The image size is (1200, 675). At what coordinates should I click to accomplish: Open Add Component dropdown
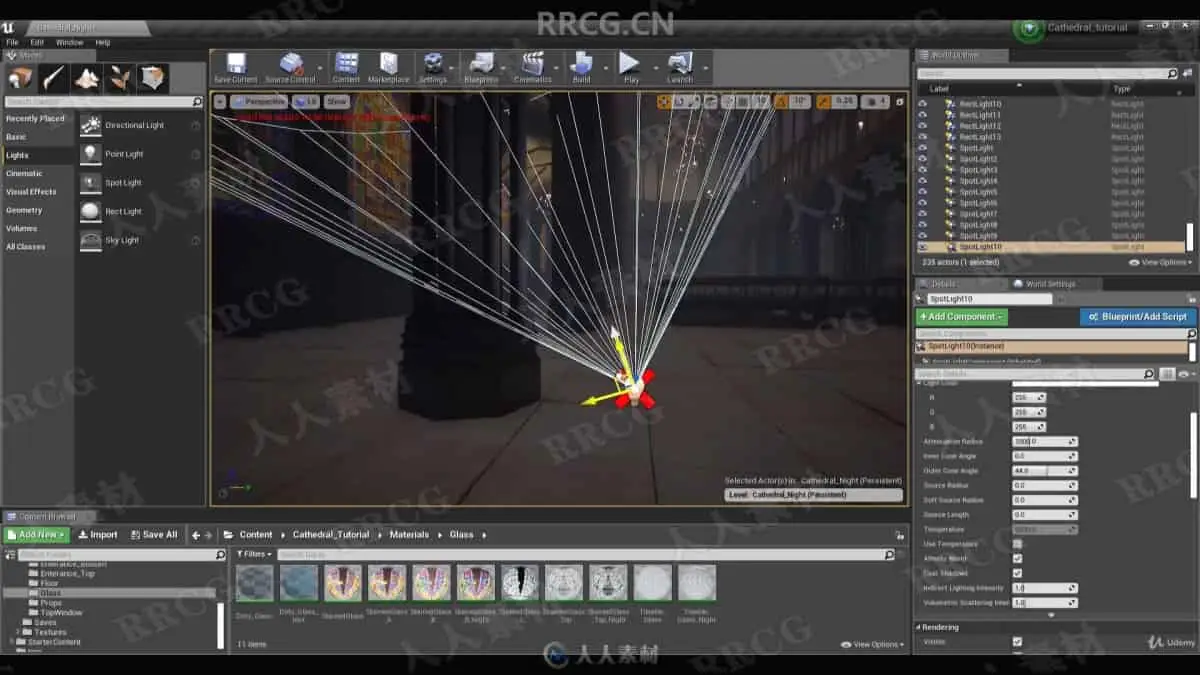click(962, 317)
